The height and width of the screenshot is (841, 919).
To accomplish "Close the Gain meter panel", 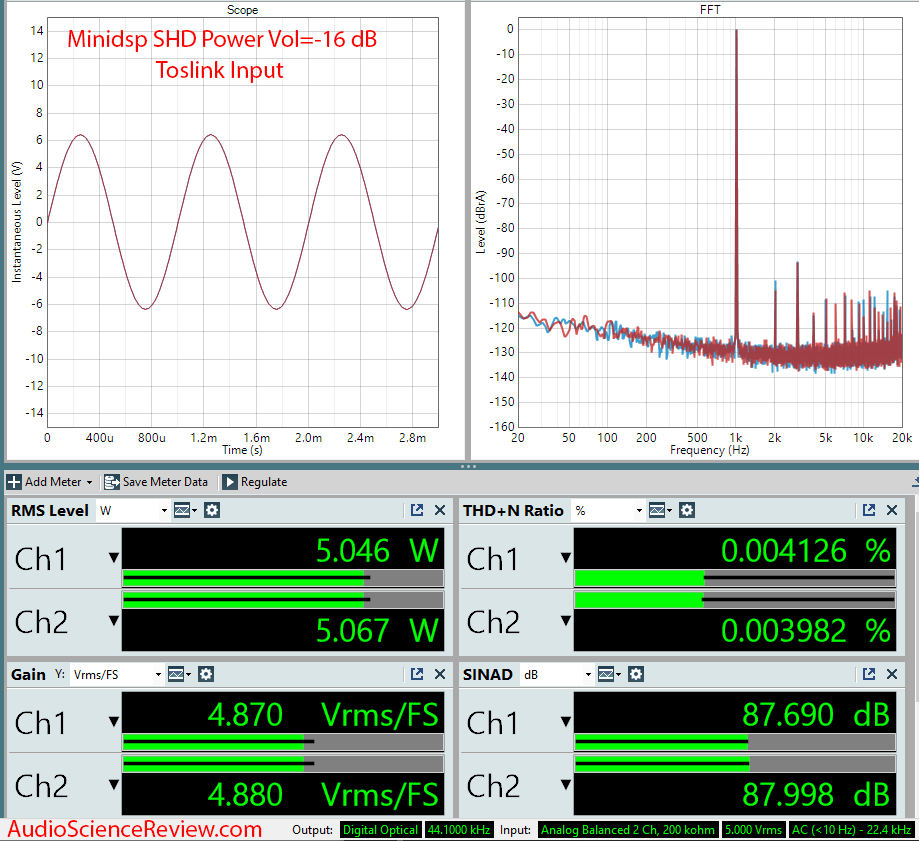I will 440,675.
